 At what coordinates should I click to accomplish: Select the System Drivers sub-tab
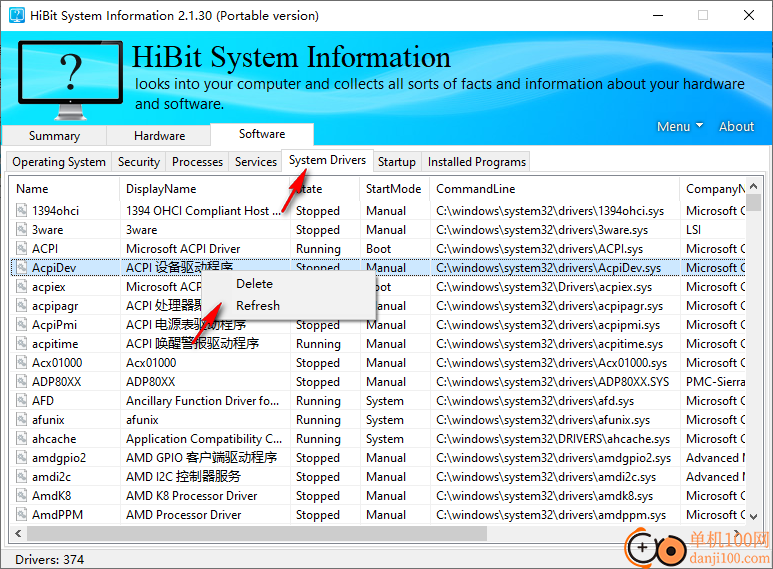(x=327, y=160)
